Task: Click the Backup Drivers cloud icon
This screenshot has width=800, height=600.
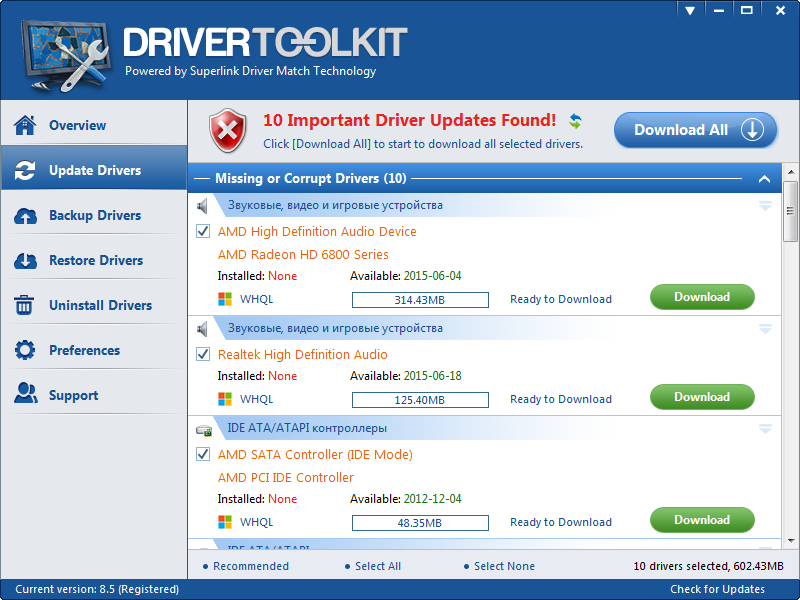Action: coord(25,216)
